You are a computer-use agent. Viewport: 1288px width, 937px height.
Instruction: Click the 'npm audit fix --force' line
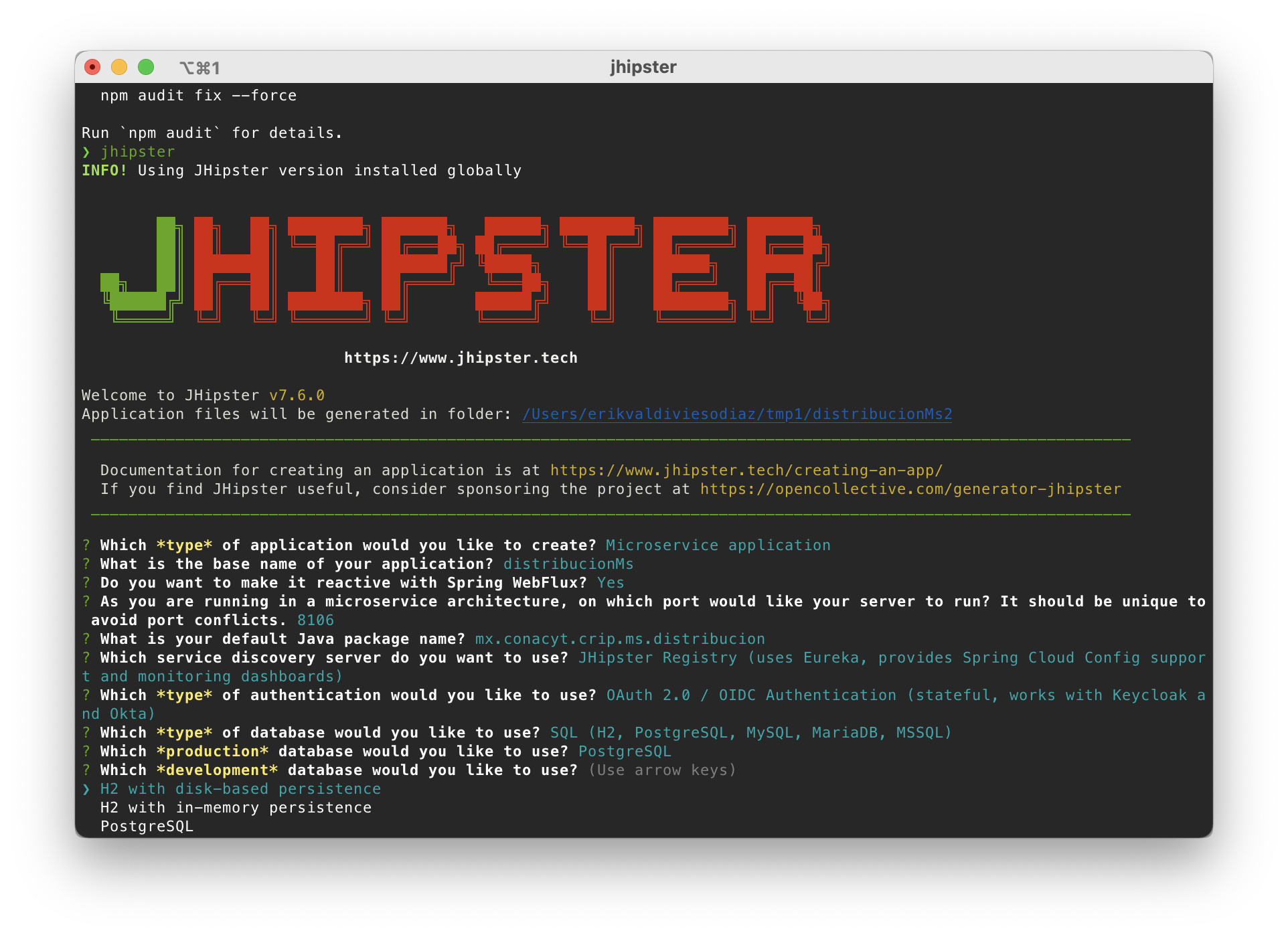198,96
